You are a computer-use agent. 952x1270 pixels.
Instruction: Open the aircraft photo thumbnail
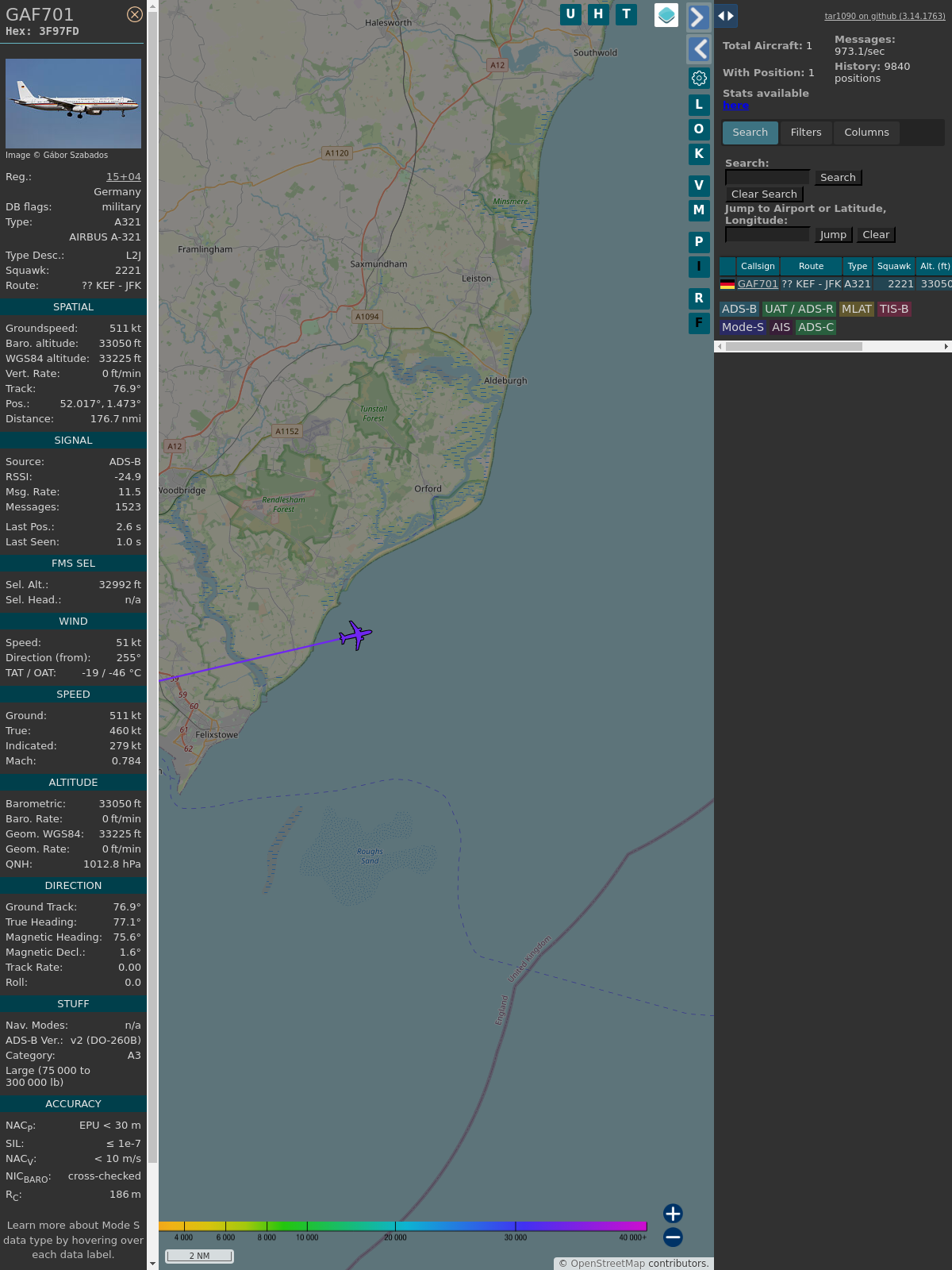pyautogui.click(x=73, y=103)
